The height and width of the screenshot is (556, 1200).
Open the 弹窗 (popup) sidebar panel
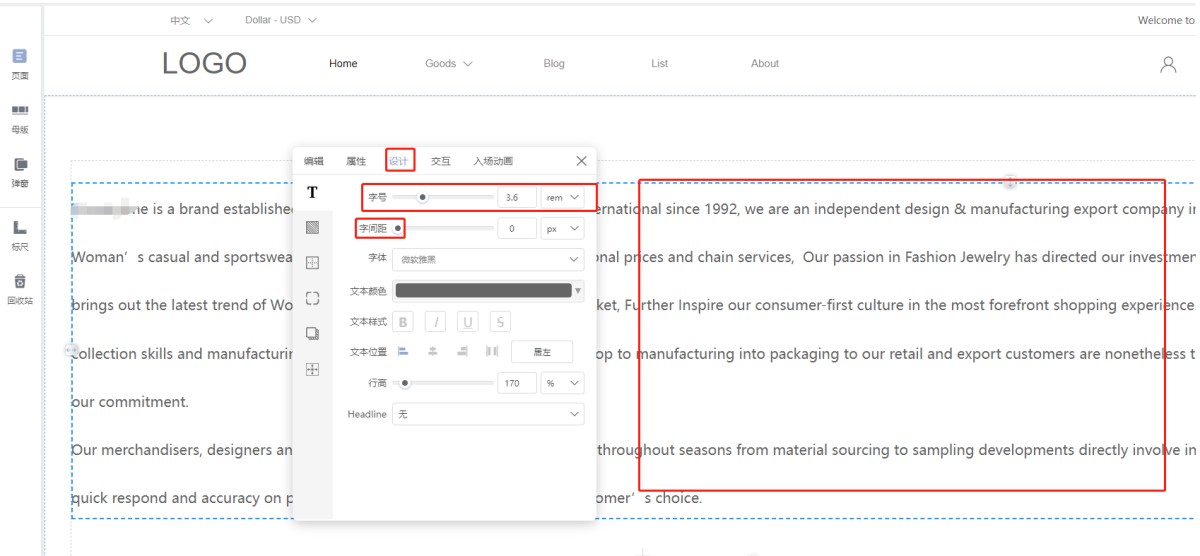[x=20, y=171]
